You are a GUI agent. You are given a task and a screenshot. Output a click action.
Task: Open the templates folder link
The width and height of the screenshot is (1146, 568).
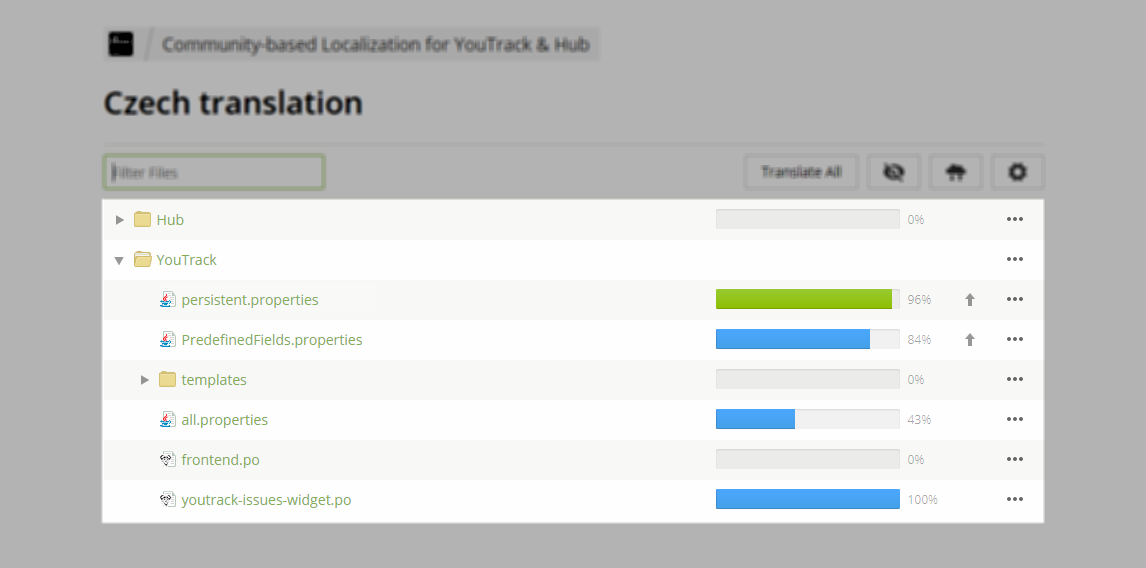(214, 380)
